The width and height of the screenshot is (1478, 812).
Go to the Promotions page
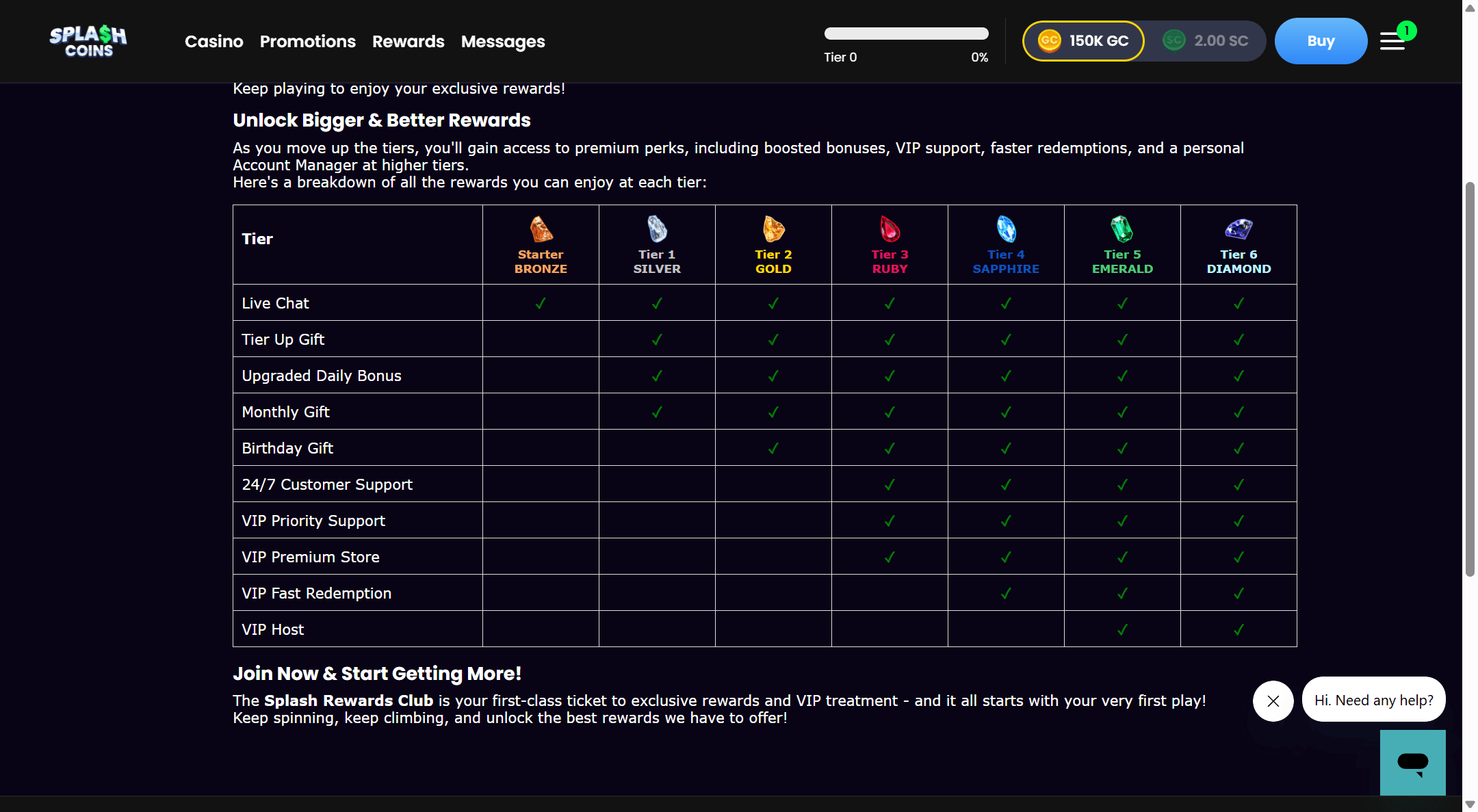(x=307, y=42)
